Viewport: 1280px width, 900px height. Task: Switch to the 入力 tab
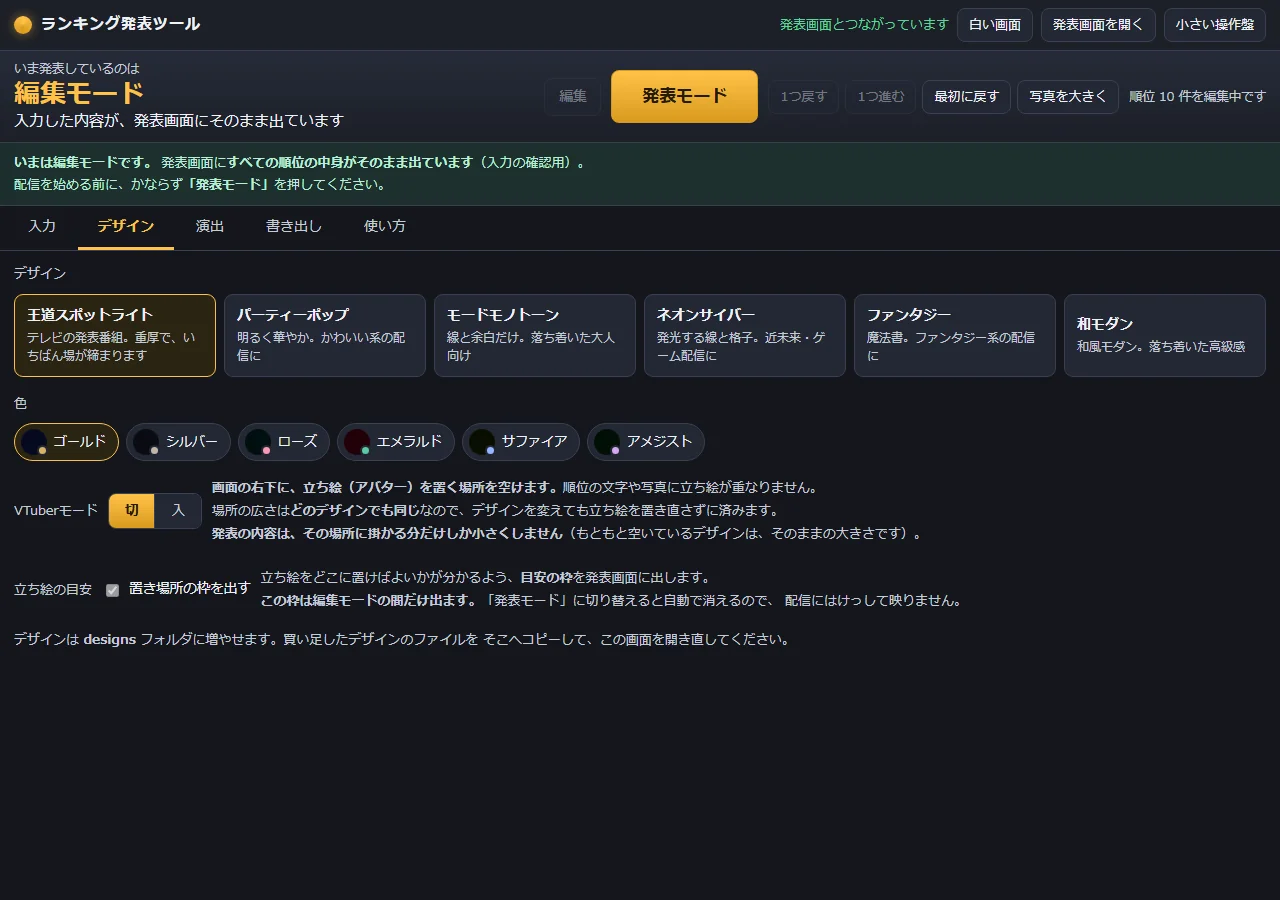[42, 226]
